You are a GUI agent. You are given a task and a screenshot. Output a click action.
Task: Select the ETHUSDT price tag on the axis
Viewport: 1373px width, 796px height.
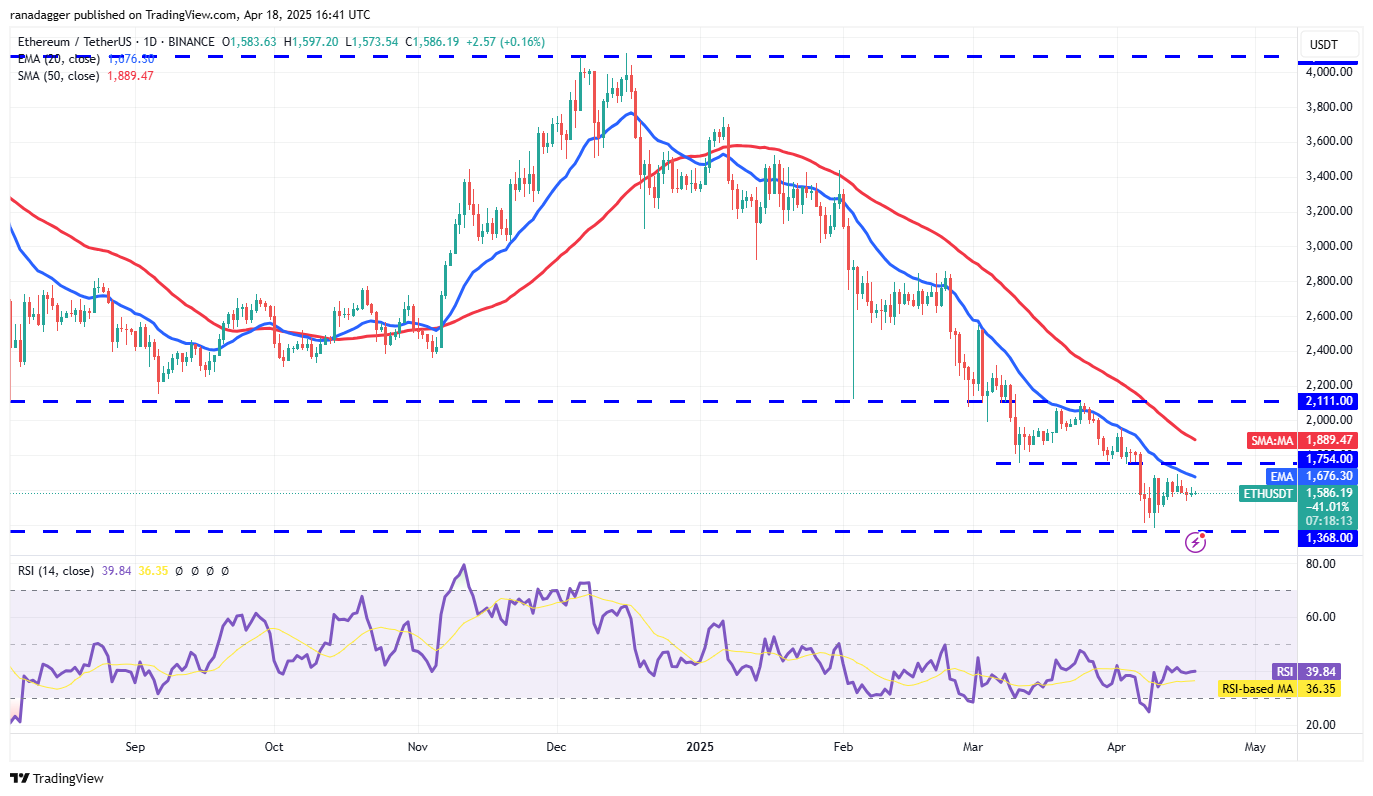[x=1267, y=494]
